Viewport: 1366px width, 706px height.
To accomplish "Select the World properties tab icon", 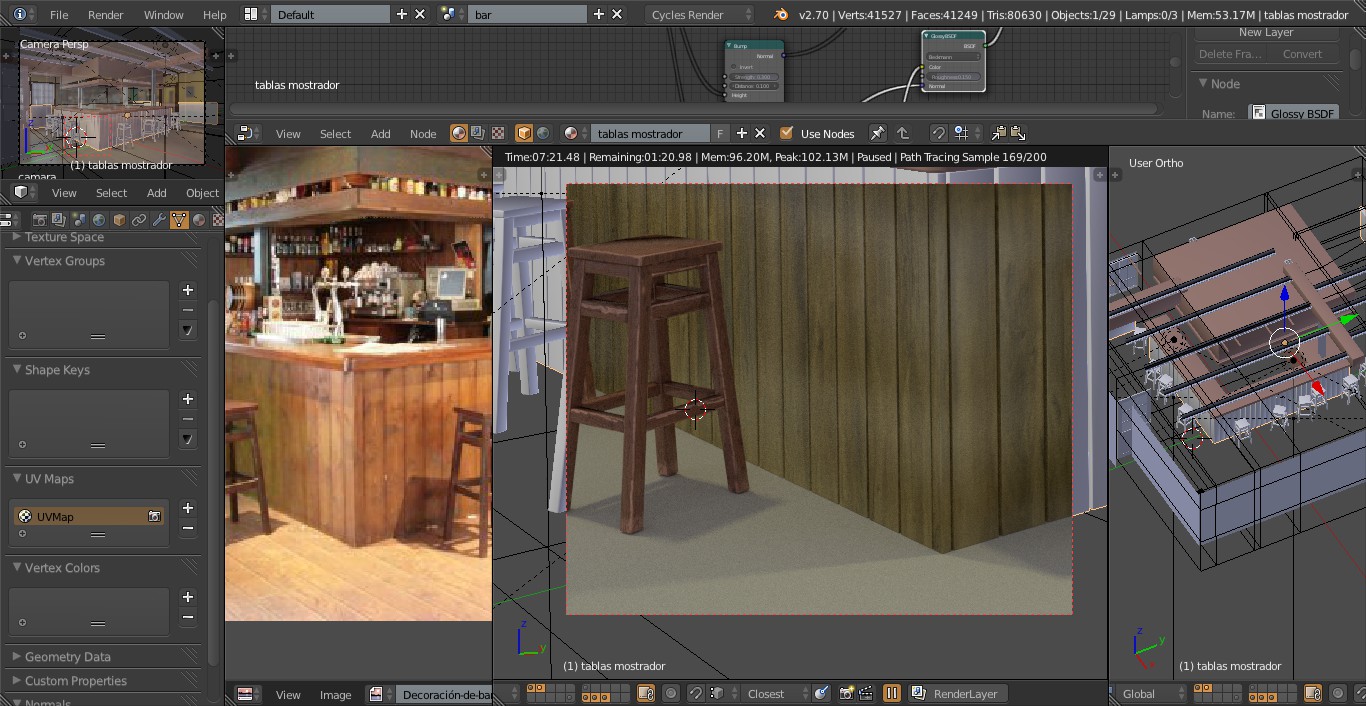I will [x=99, y=220].
